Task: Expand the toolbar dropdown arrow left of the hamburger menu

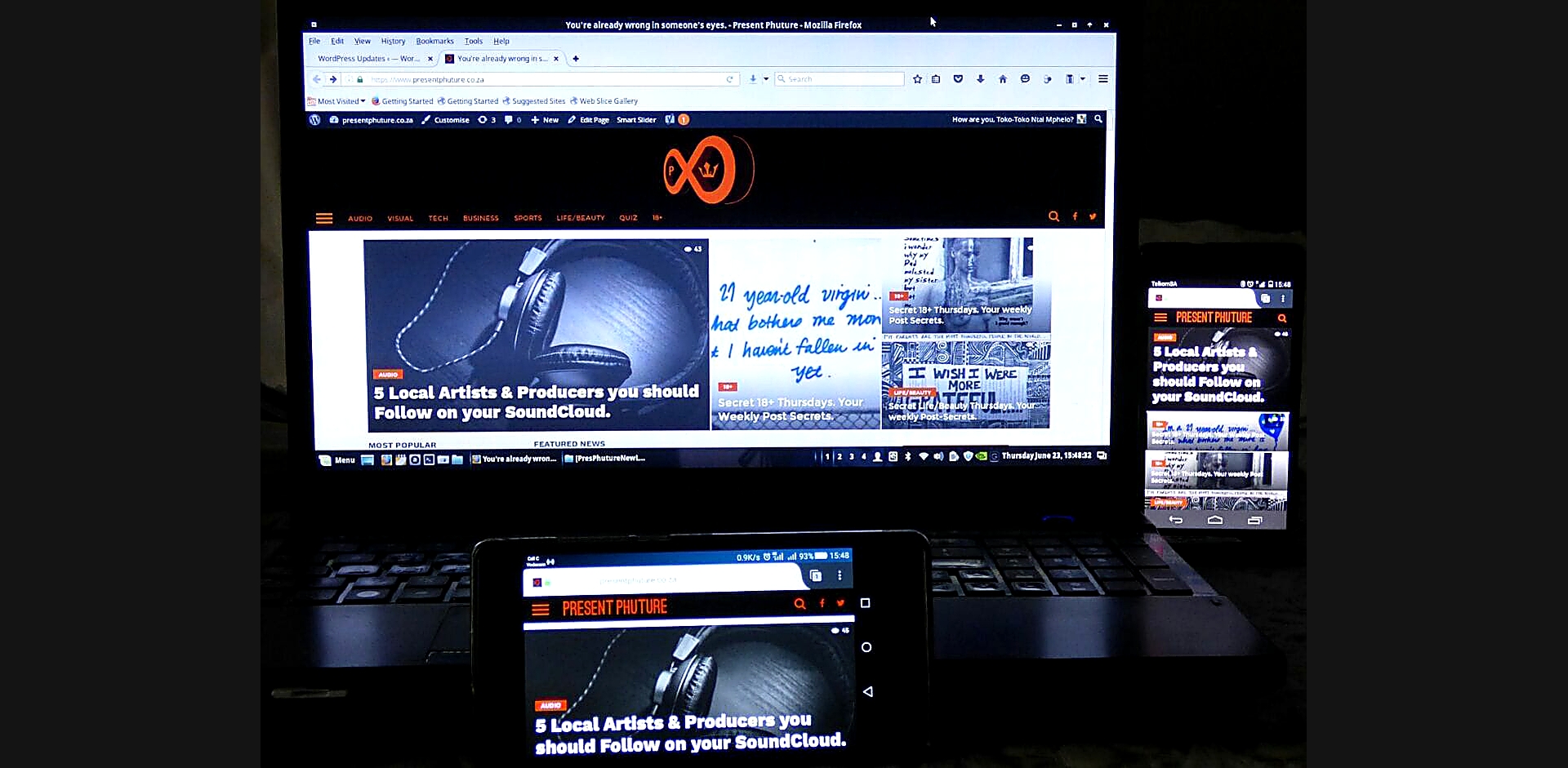Action: [x=1083, y=79]
